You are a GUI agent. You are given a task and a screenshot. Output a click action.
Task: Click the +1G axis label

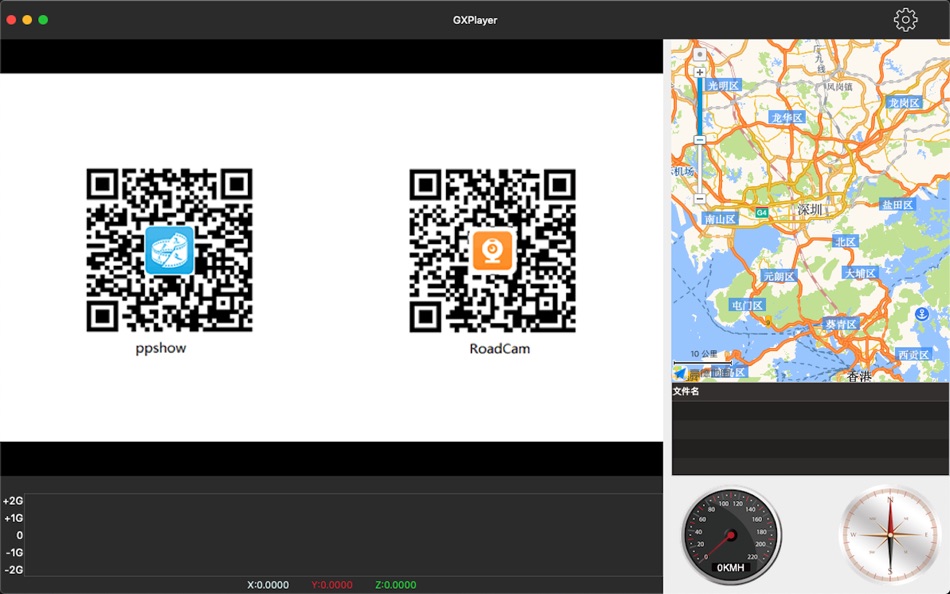click(x=13, y=518)
